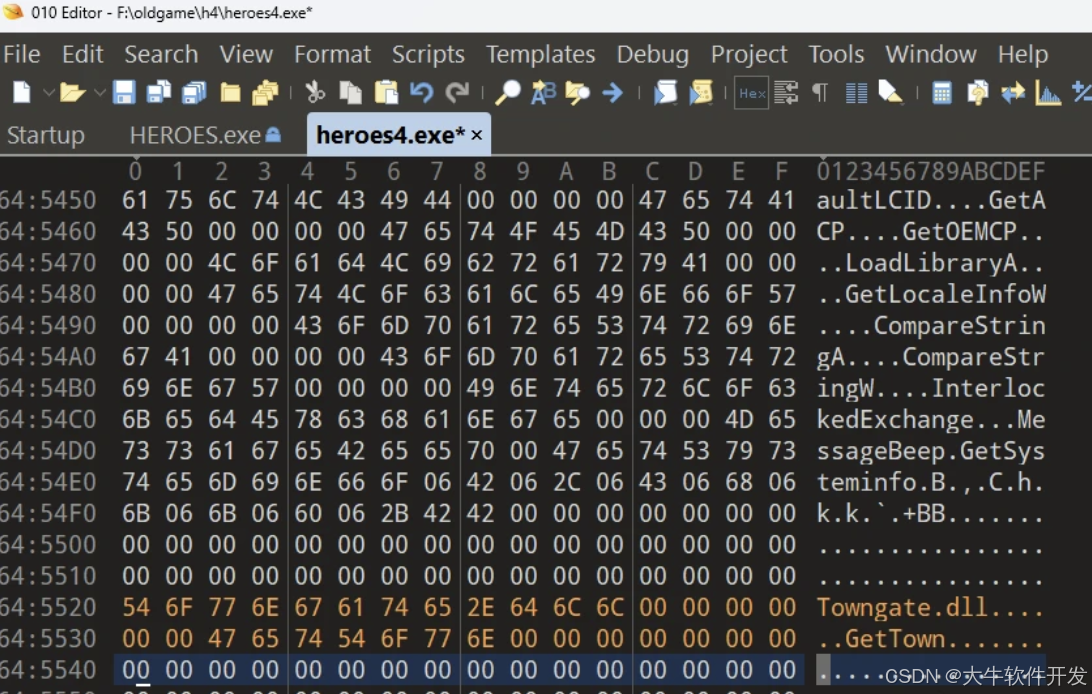Click the highlight marker icon
The image size is (1092, 694).
point(891,93)
